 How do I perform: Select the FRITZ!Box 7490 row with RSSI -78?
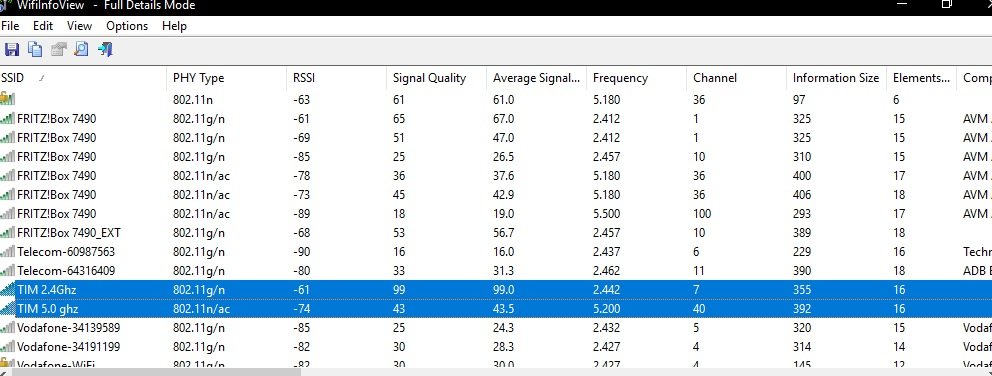pyautogui.click(x=496, y=175)
